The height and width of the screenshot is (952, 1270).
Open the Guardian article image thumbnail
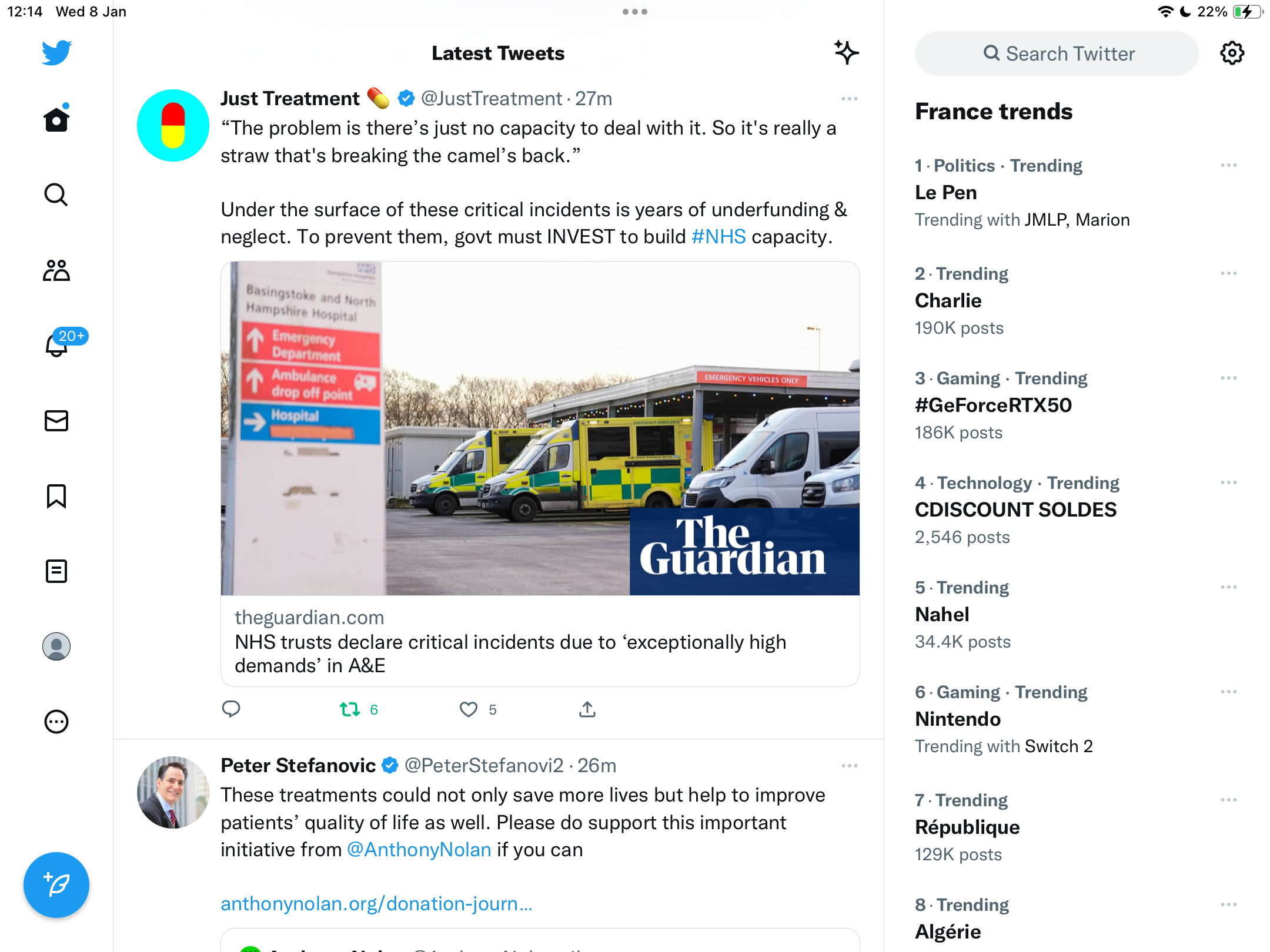[x=540, y=428]
